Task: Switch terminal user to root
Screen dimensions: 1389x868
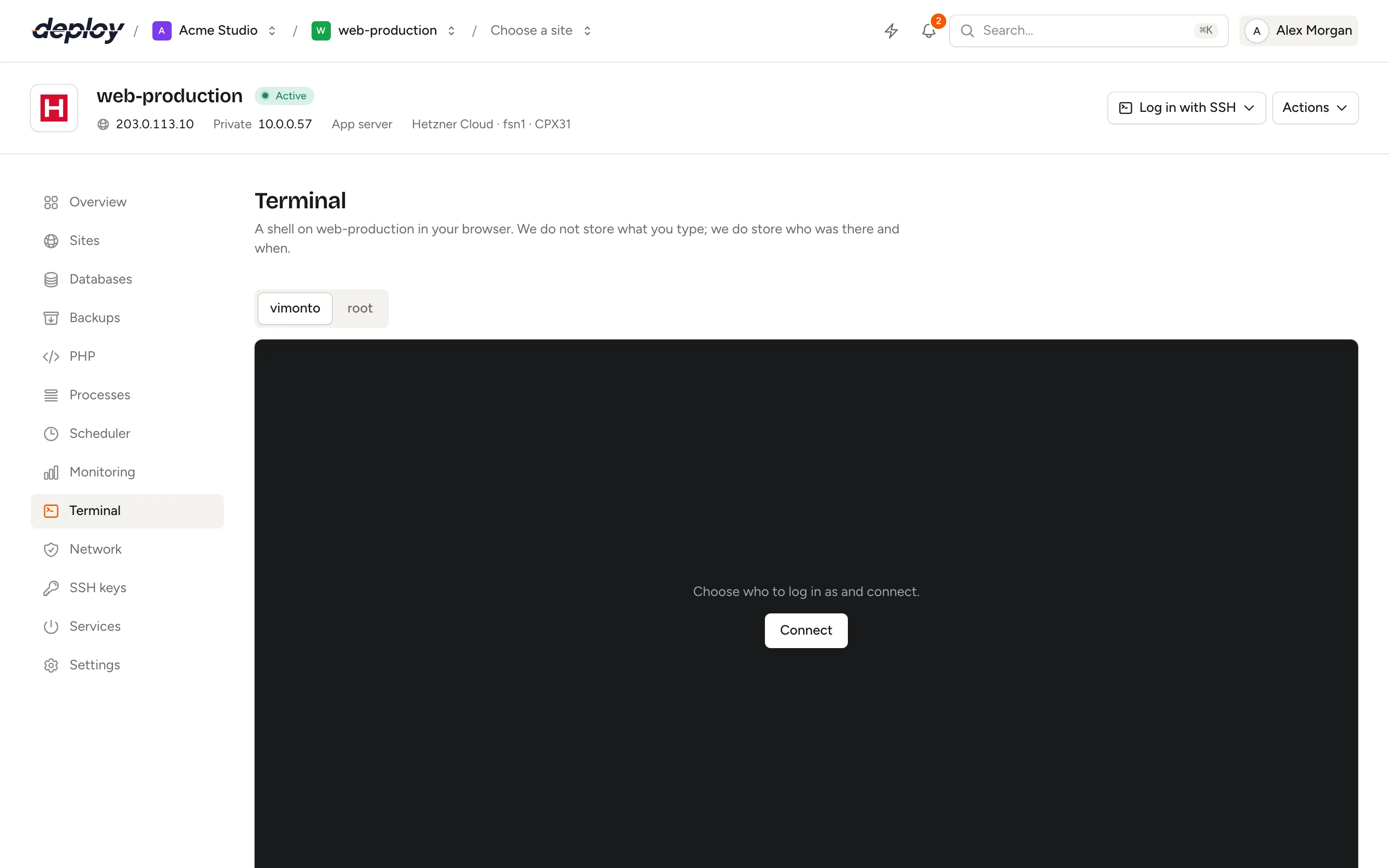Action: pyautogui.click(x=360, y=308)
